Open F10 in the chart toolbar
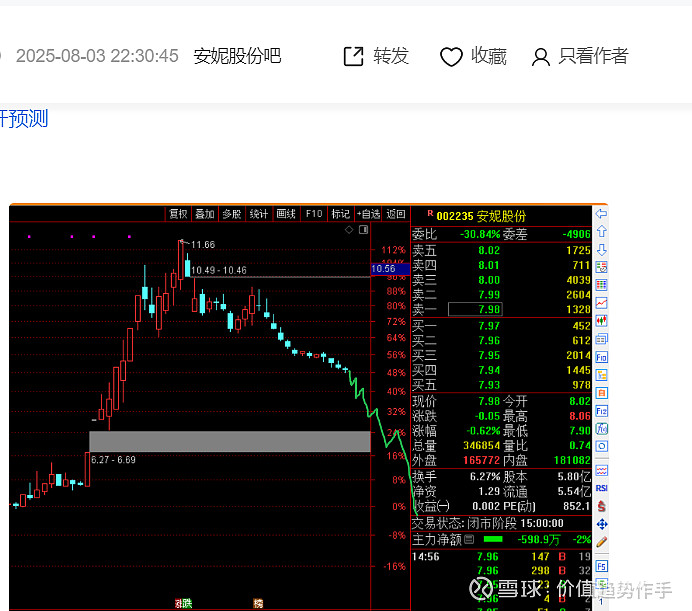The width and height of the screenshot is (692, 611). coord(314,214)
